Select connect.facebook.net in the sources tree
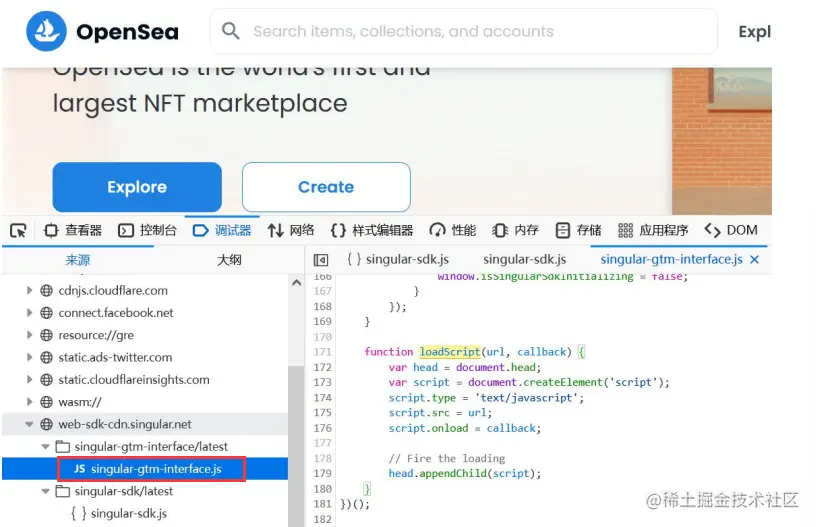 click(116, 313)
